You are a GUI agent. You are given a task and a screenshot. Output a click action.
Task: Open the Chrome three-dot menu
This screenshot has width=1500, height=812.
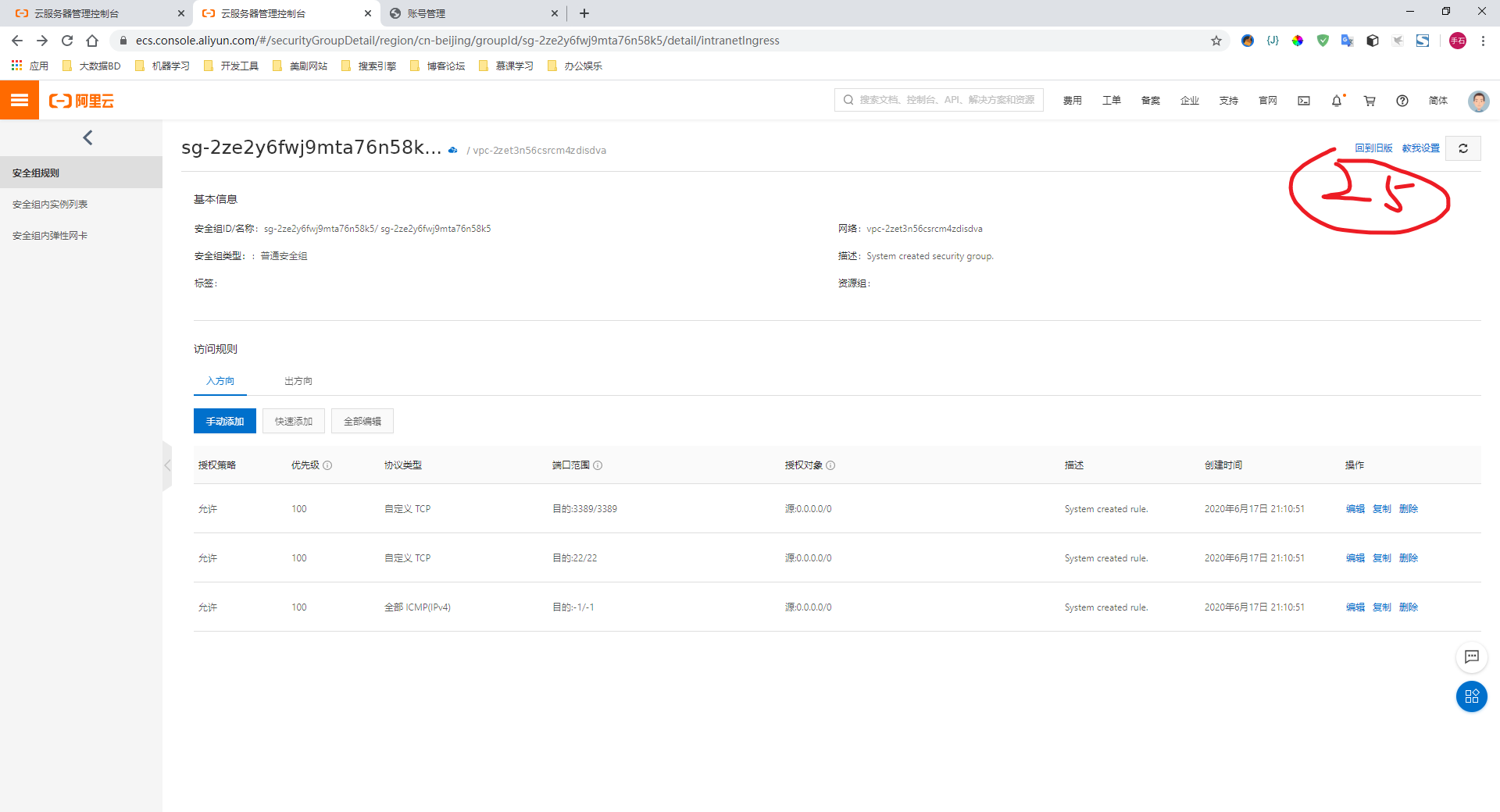[x=1483, y=41]
